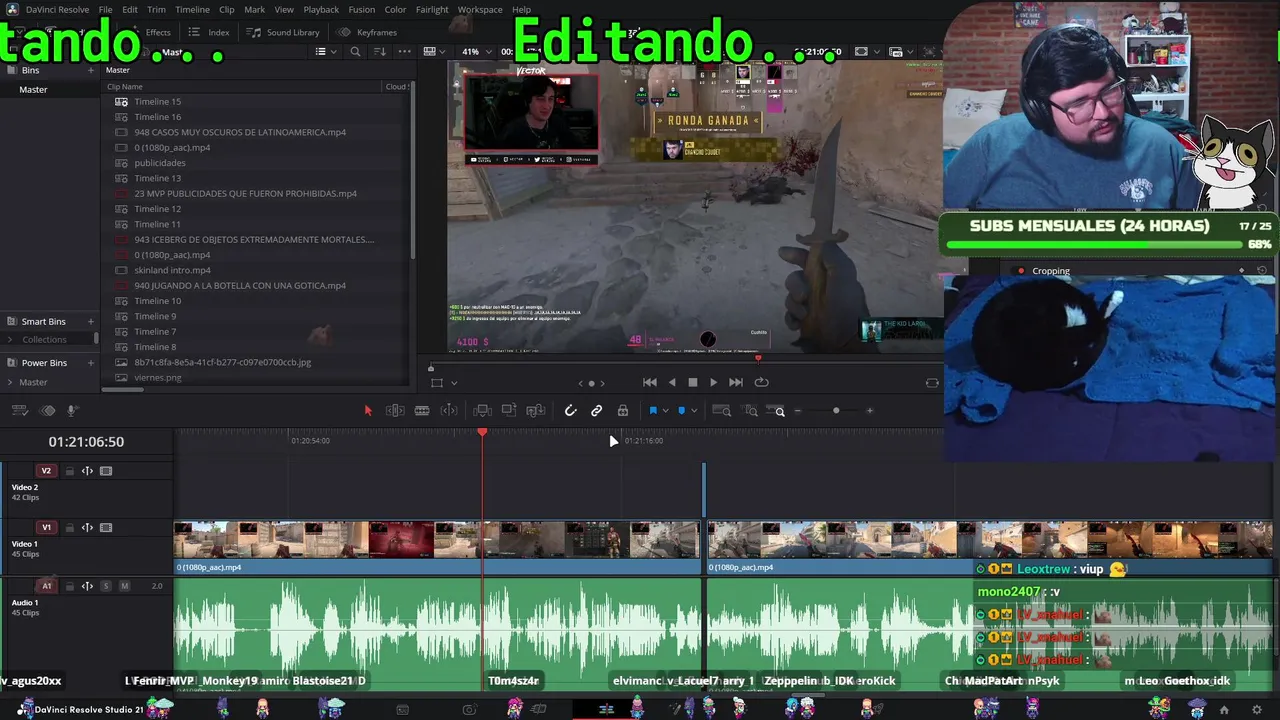
Task: Open the Media Pool three-dot options menu
Action: 404,52
